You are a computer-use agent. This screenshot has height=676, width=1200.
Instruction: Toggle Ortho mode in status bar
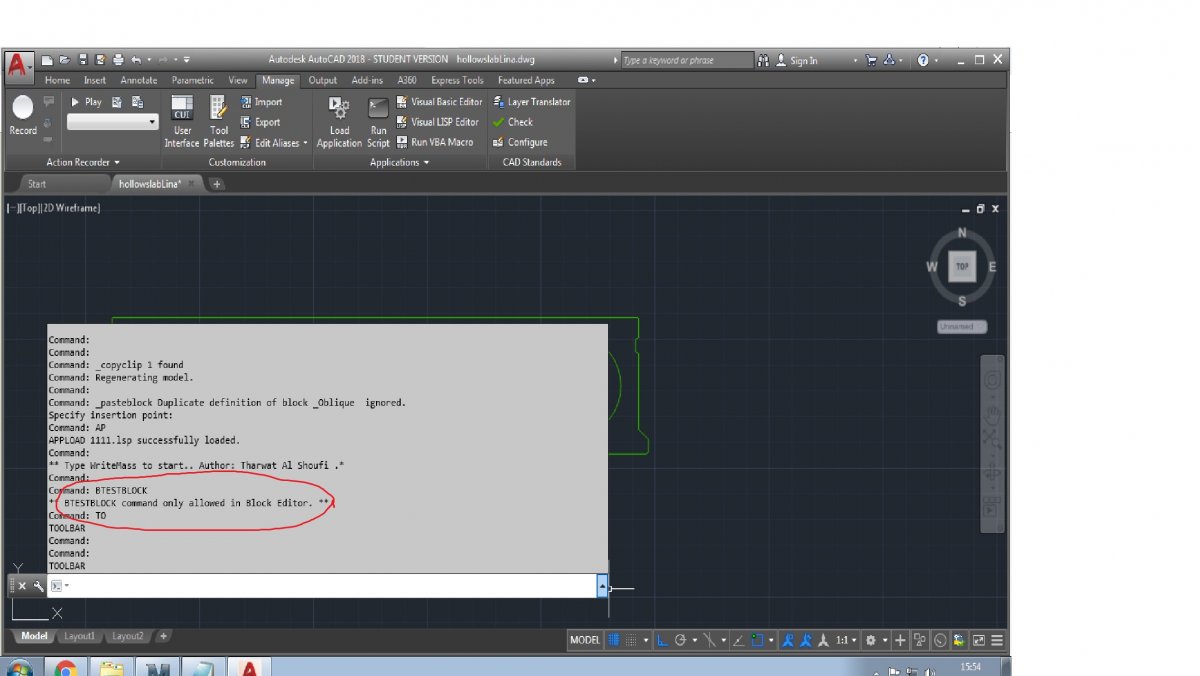click(x=662, y=640)
